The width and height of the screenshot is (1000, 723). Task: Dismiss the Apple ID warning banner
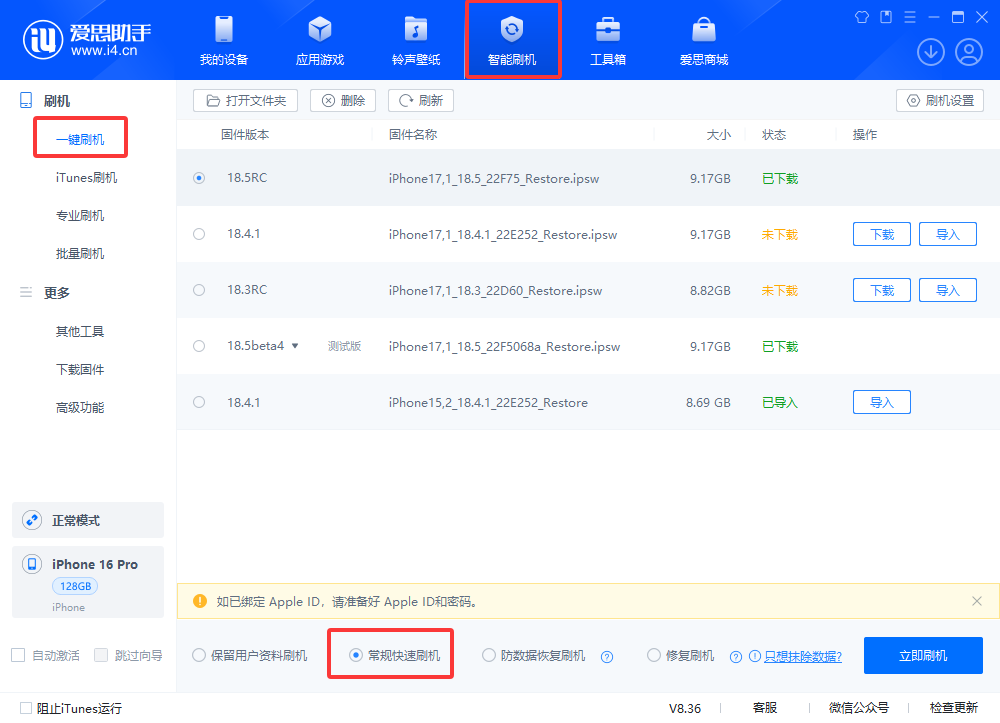pyautogui.click(x=977, y=601)
